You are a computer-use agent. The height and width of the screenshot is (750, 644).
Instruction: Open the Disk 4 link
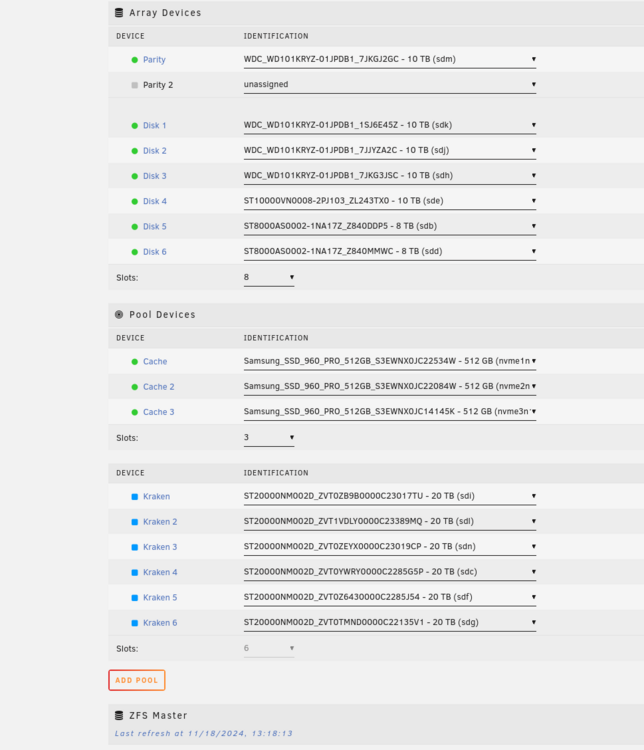(x=155, y=202)
